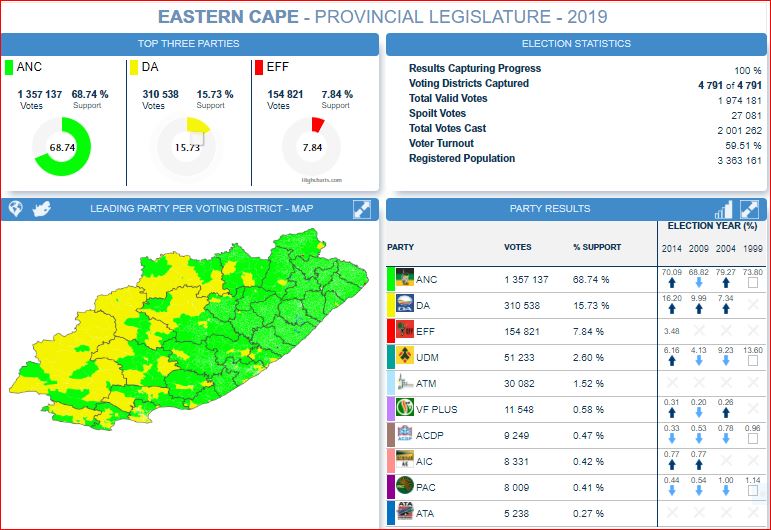Tick the 1999 checkbox in the ANC row
Viewport: 771px width, 530px height.
coord(752,284)
